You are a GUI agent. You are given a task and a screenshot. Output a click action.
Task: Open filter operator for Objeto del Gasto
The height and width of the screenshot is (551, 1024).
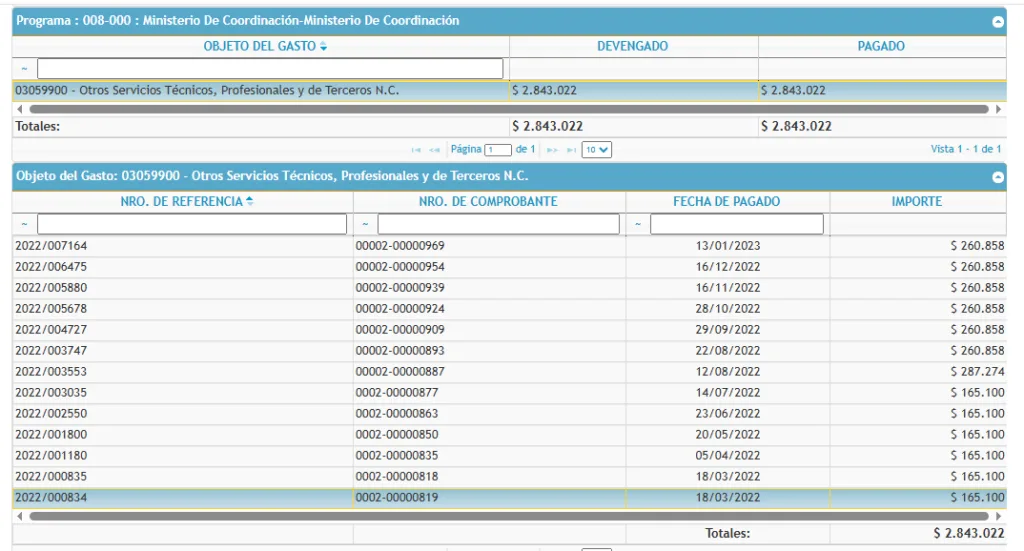[x=22, y=69]
